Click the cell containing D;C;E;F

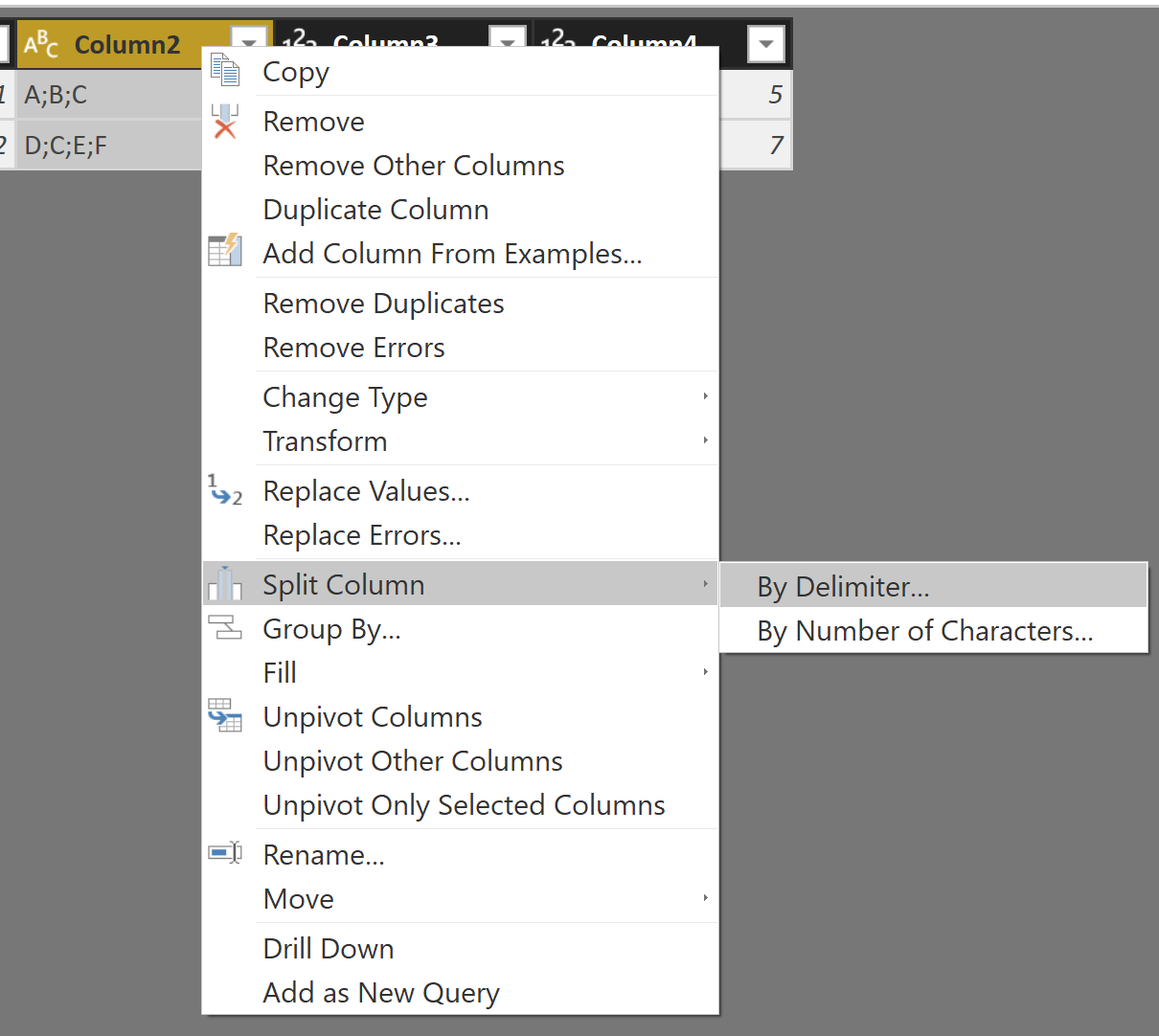(108, 146)
